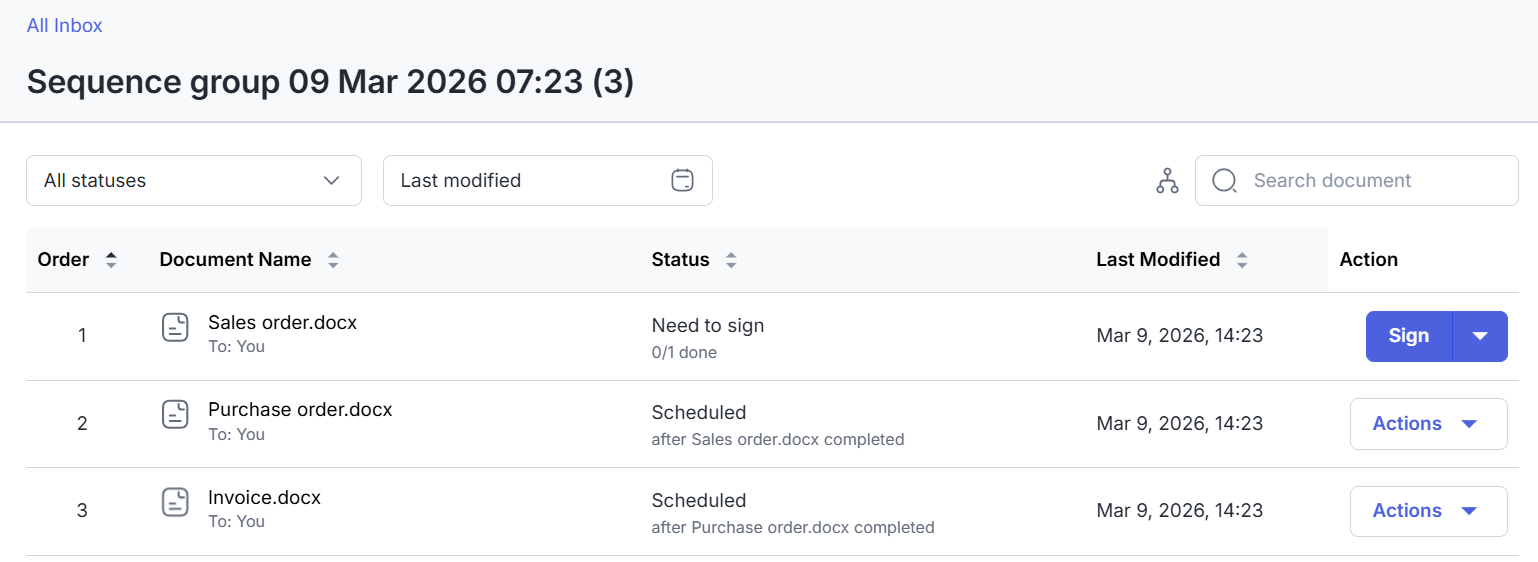Open the Last modified date filter
Screen dimensions: 1538x562
530,180
